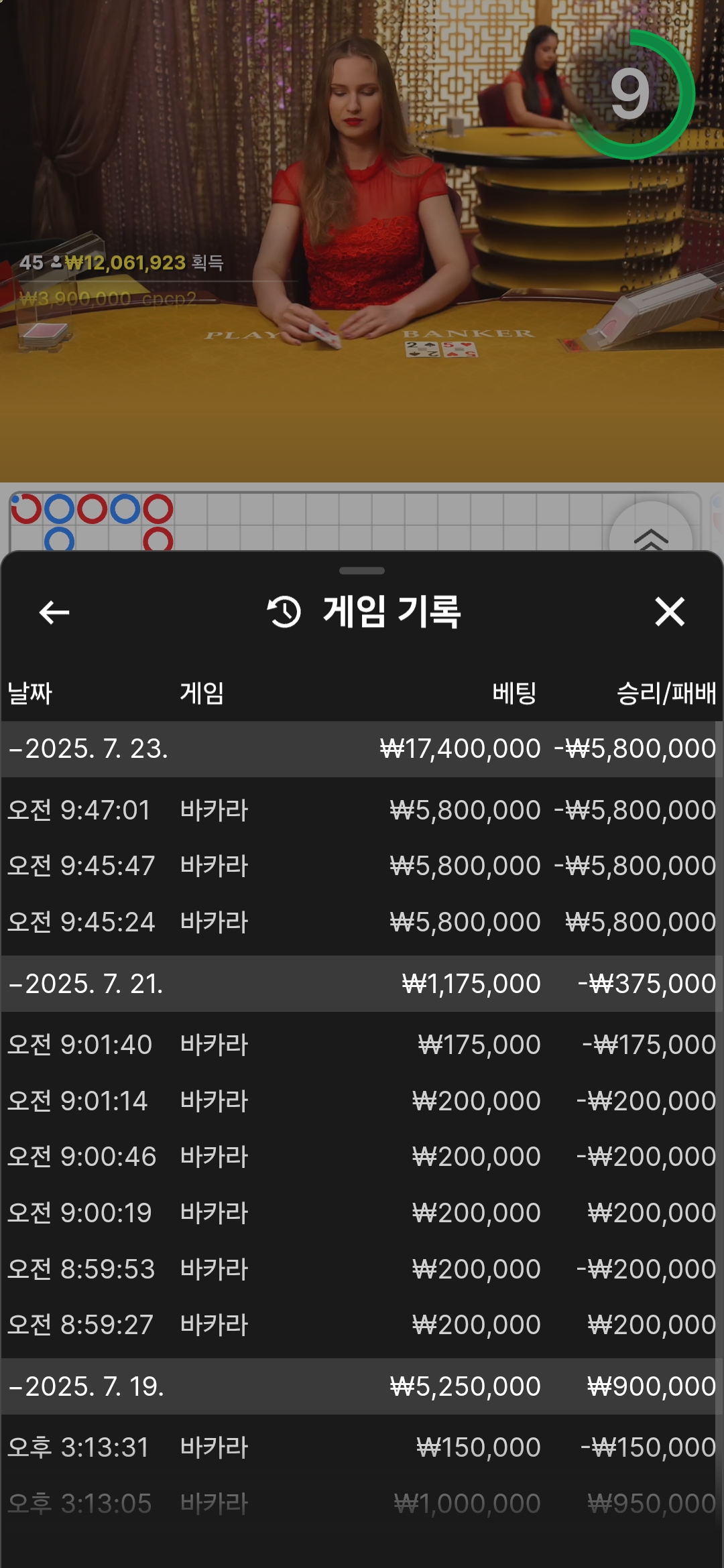The height and width of the screenshot is (1568, 724).
Task: Click the ₩1,175,000 bet total for 7. 21.
Action: [x=471, y=984]
